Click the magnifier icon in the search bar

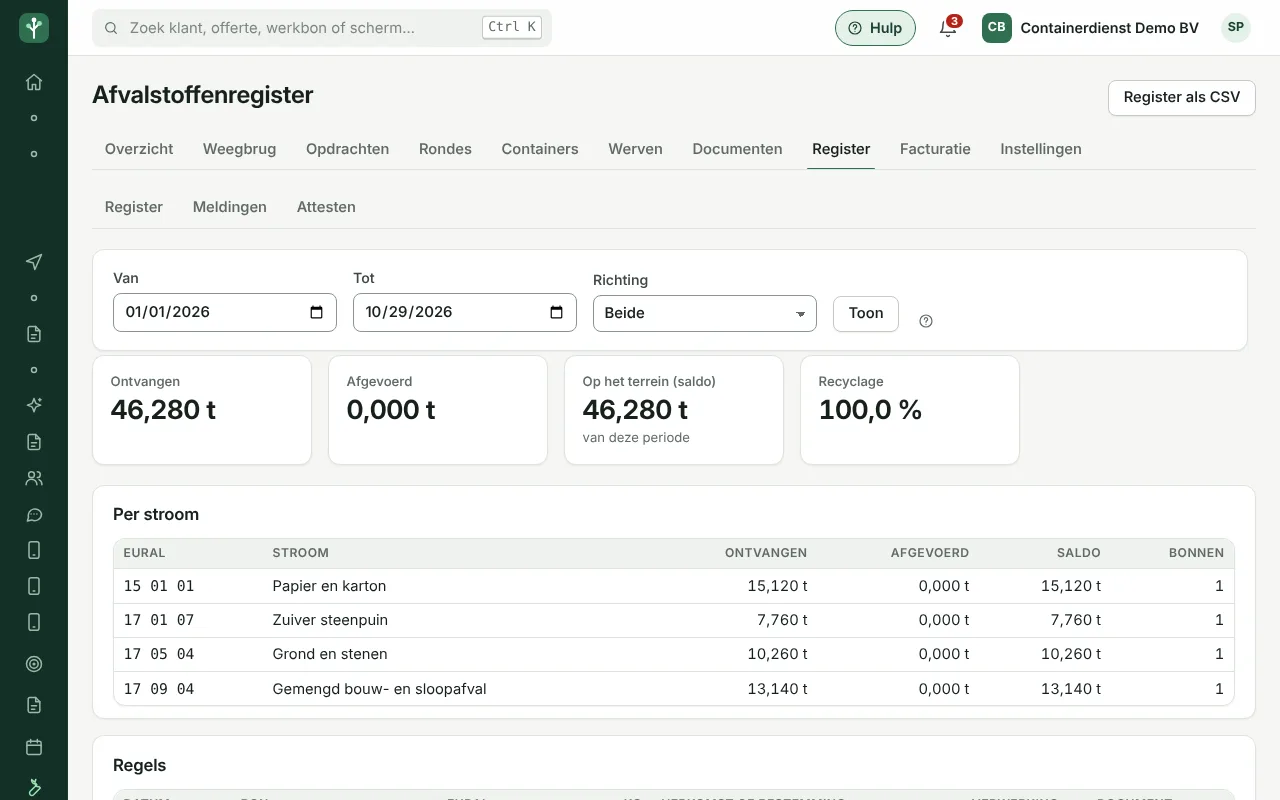[111, 28]
